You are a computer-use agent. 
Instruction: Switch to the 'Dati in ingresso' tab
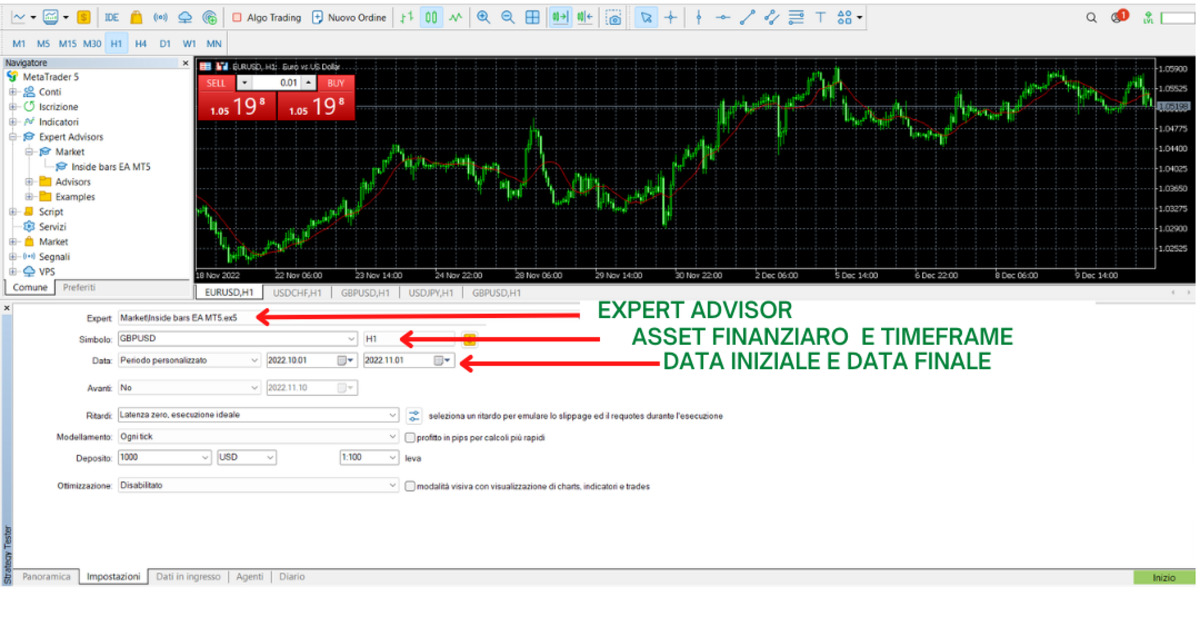click(188, 577)
